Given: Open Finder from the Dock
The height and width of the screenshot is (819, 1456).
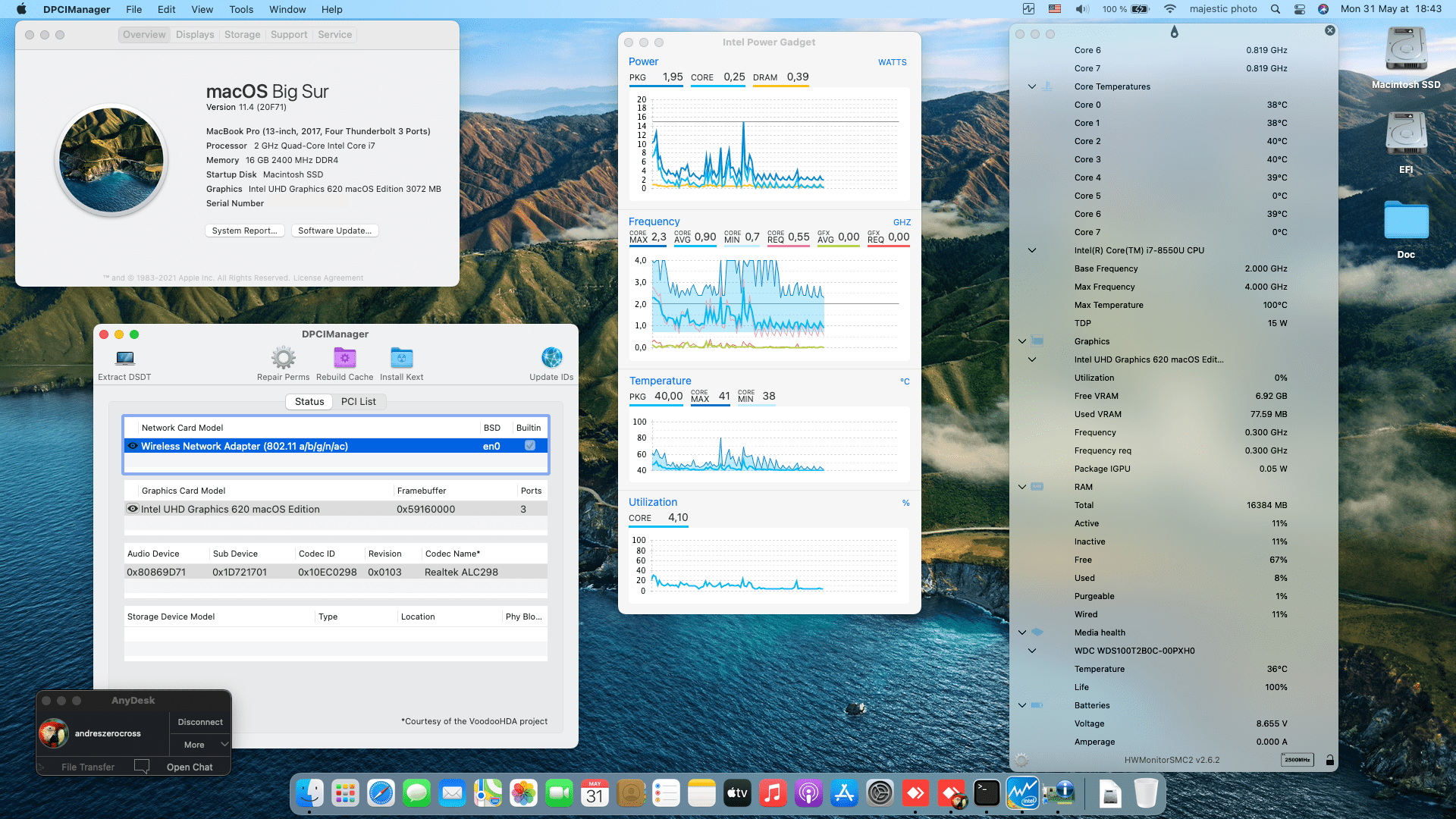Looking at the screenshot, I should pyautogui.click(x=309, y=794).
